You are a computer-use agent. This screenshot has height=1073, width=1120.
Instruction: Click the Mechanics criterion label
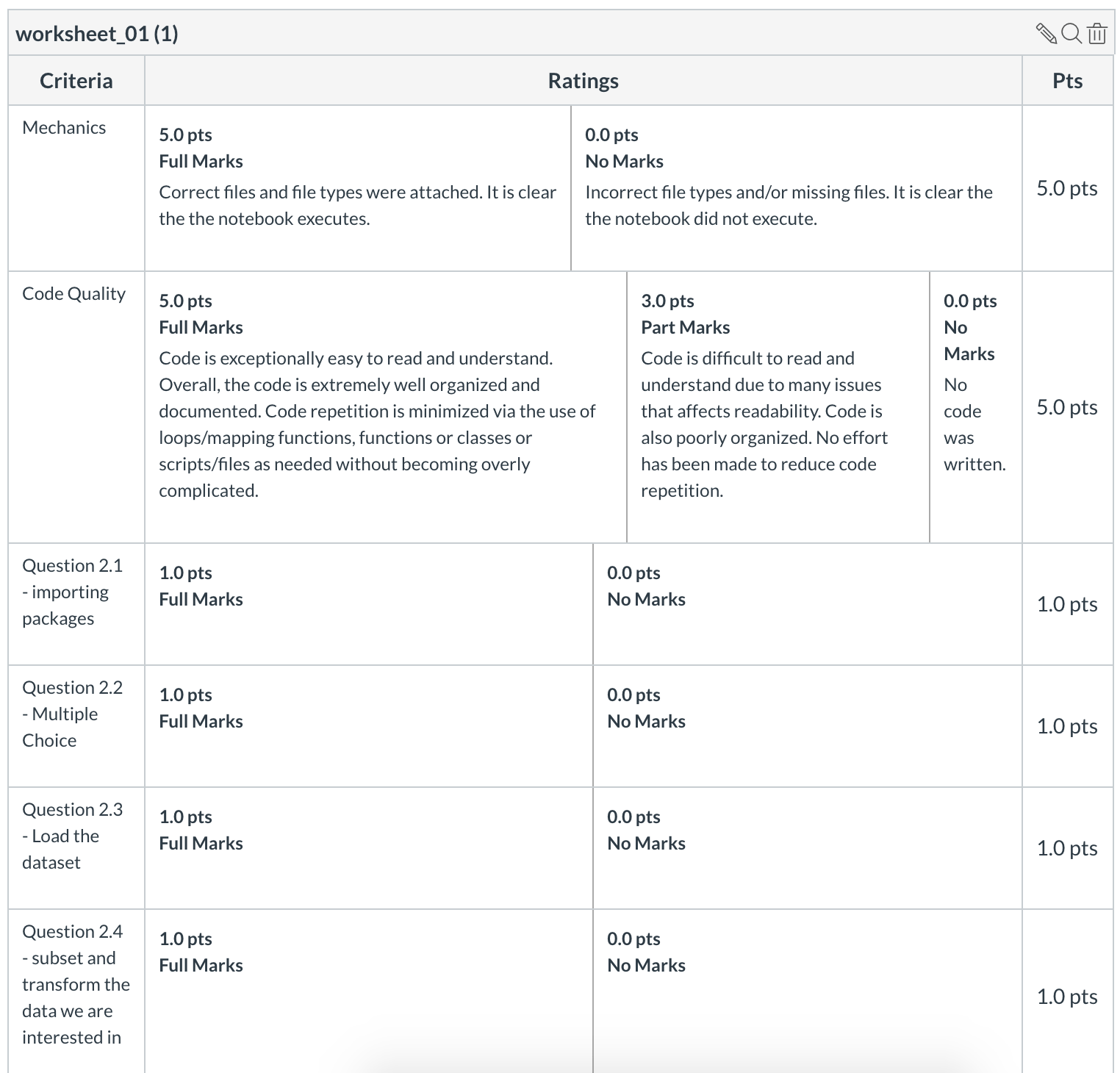coord(64,126)
